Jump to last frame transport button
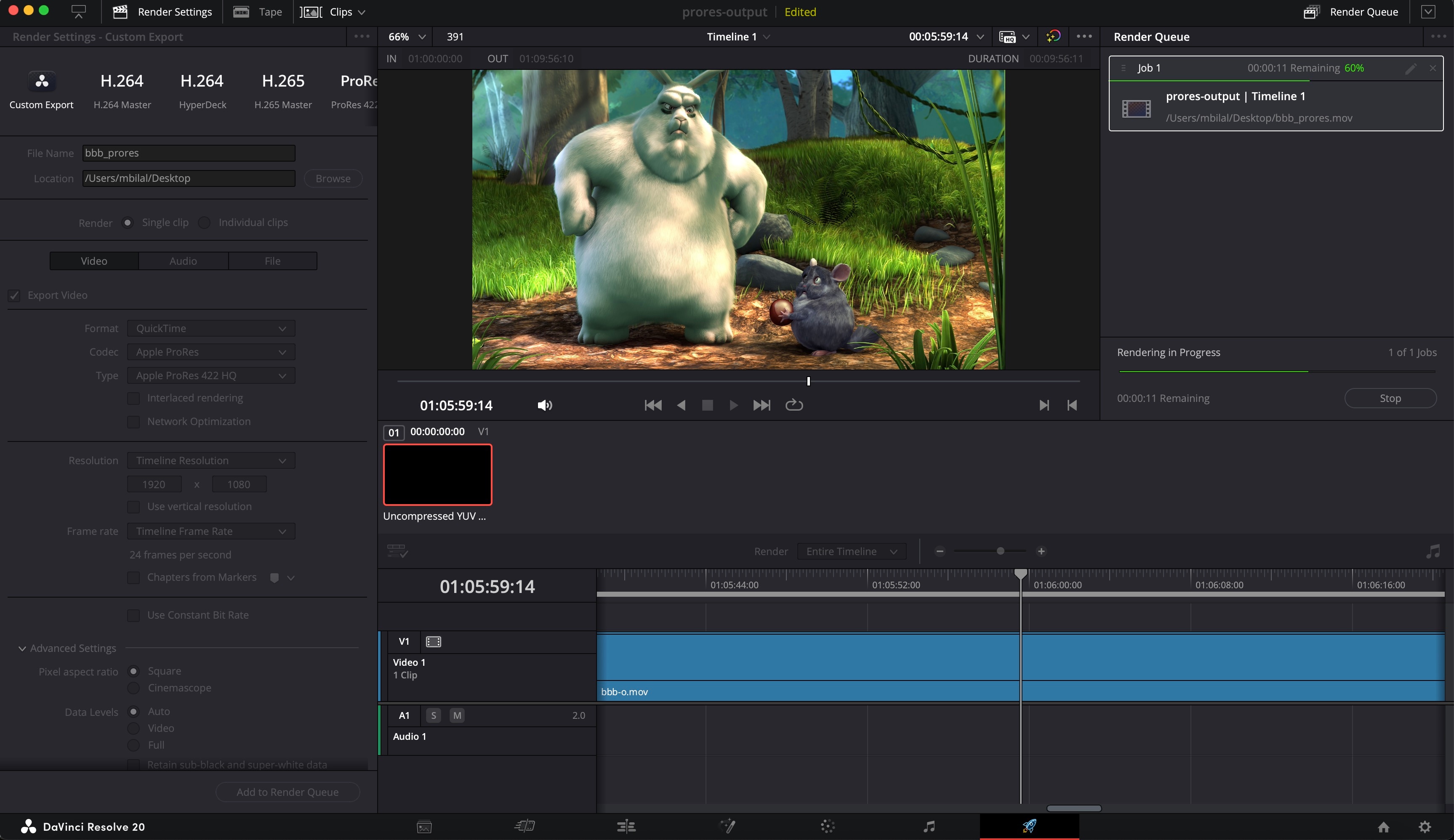 coord(762,406)
